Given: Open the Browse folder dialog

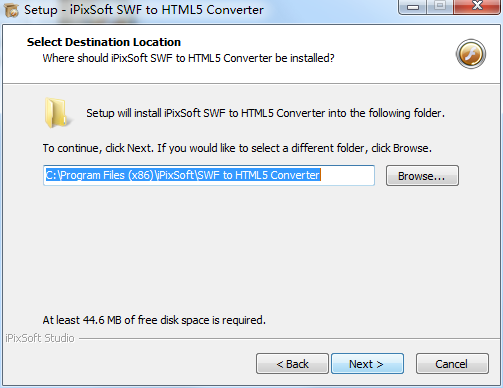Looking at the screenshot, I should (422, 176).
